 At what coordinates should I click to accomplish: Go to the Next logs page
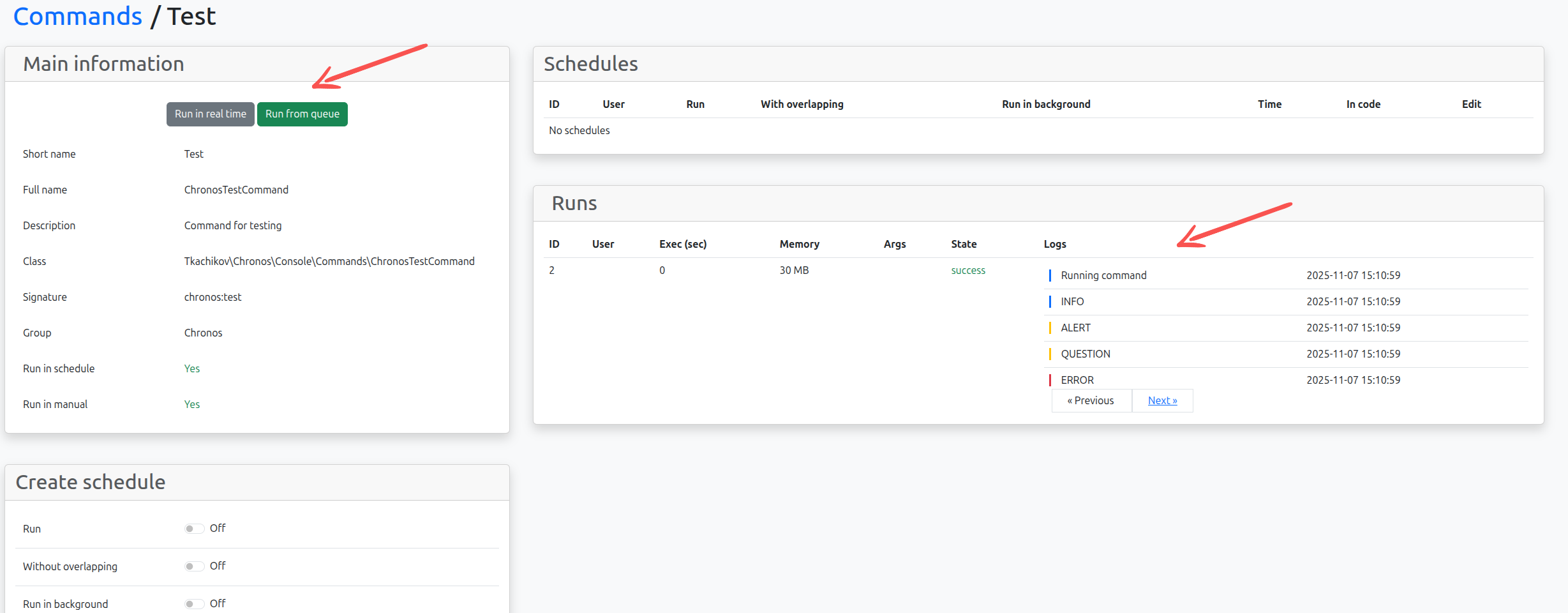click(x=1162, y=401)
